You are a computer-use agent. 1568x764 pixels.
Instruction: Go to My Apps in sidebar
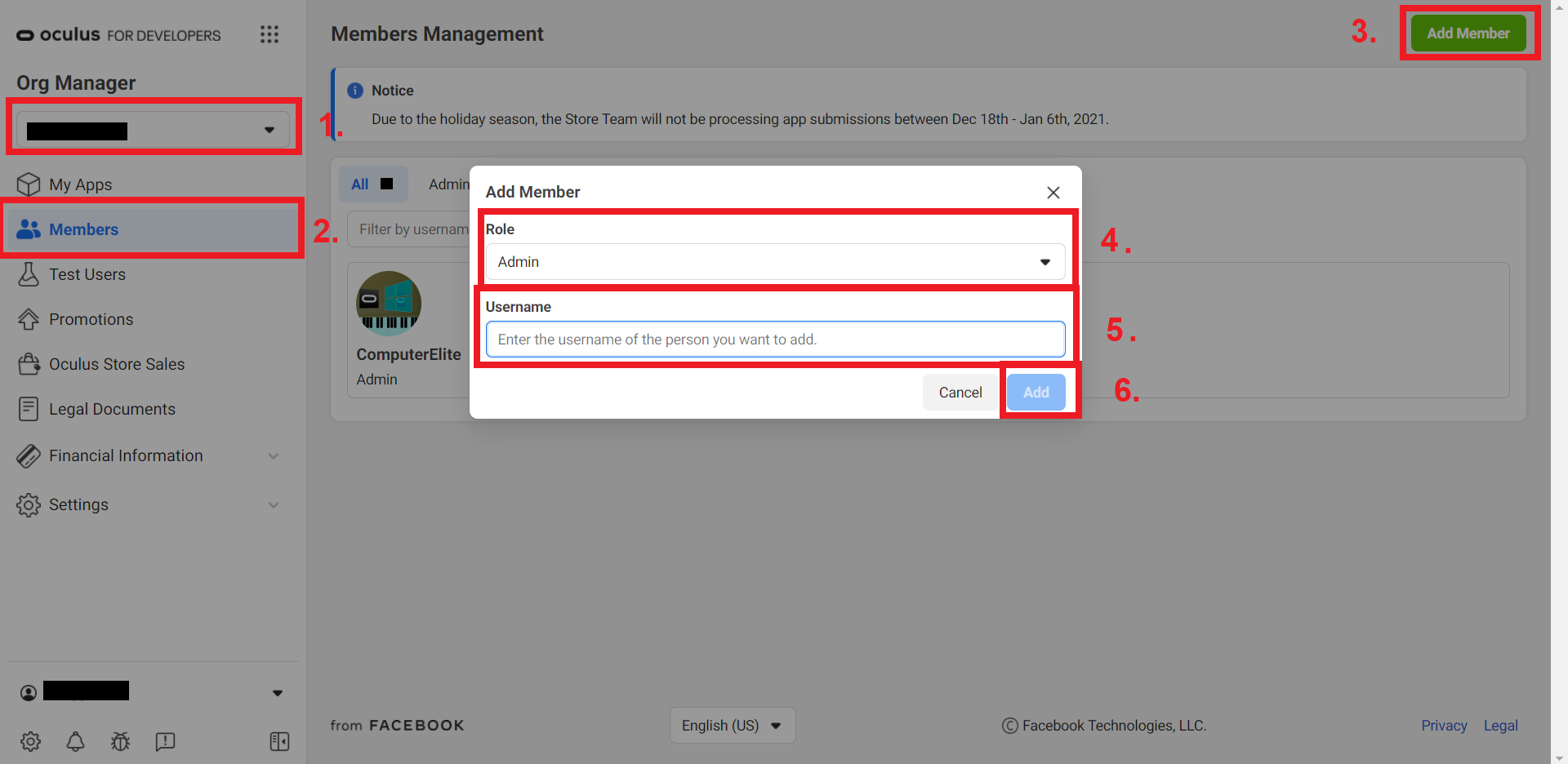click(80, 185)
